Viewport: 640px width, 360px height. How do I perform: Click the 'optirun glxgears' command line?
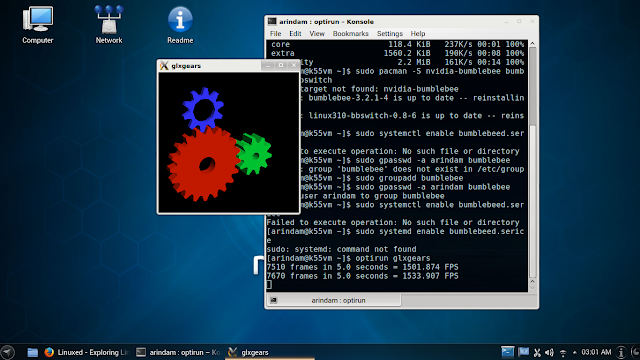[348, 258]
